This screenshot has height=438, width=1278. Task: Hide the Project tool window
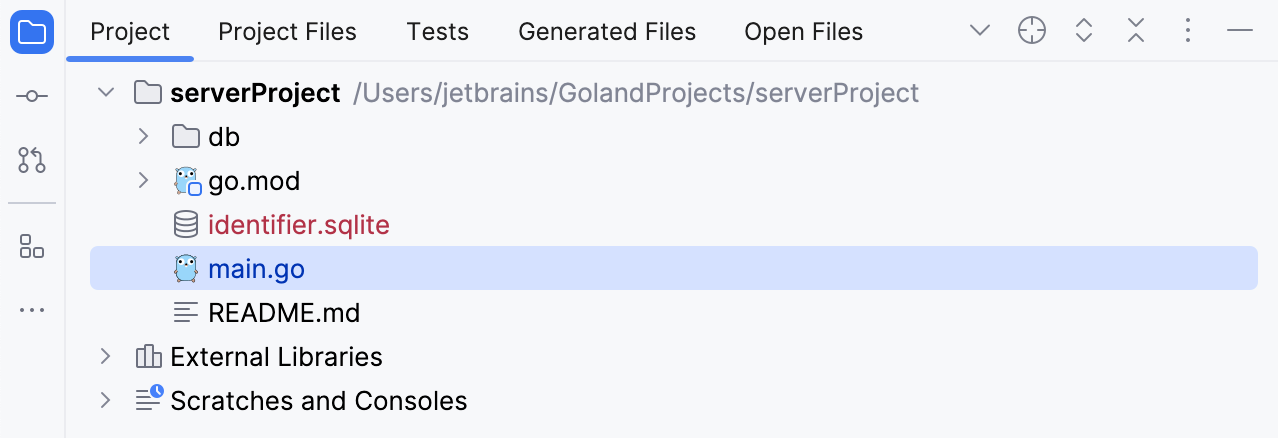(x=1240, y=32)
